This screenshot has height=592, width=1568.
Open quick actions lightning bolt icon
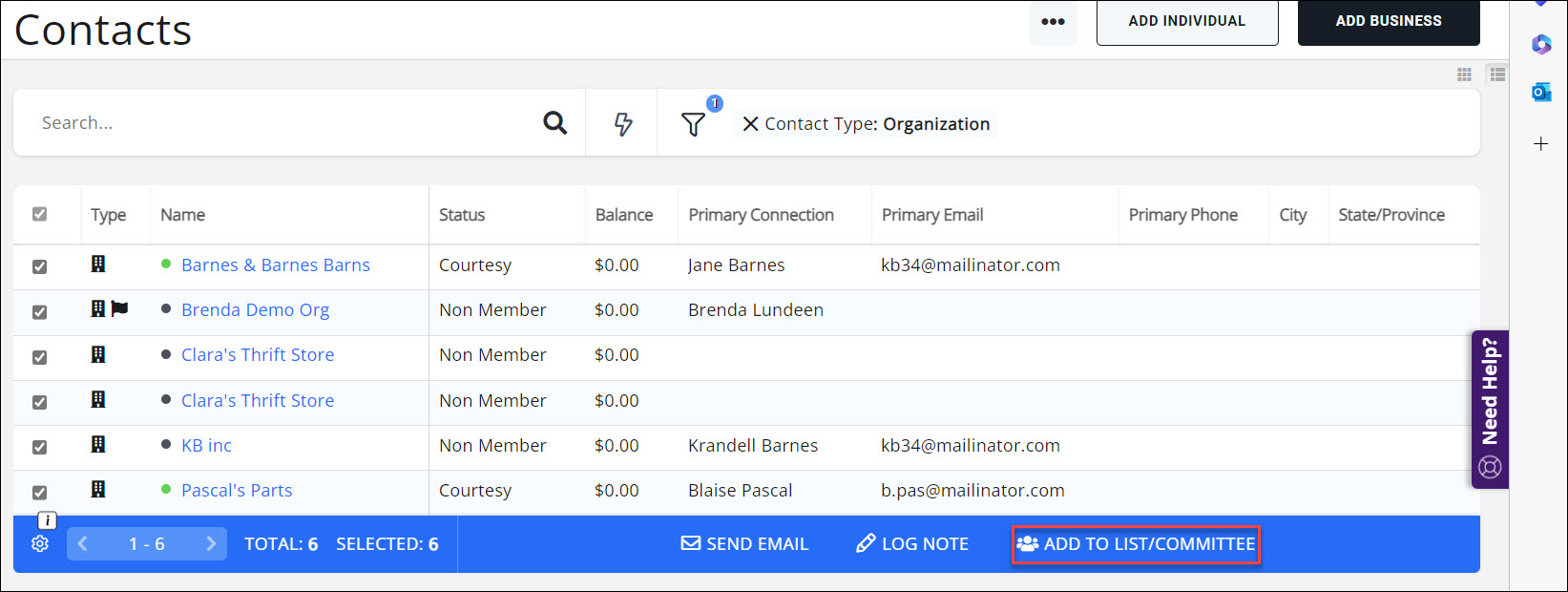point(623,123)
